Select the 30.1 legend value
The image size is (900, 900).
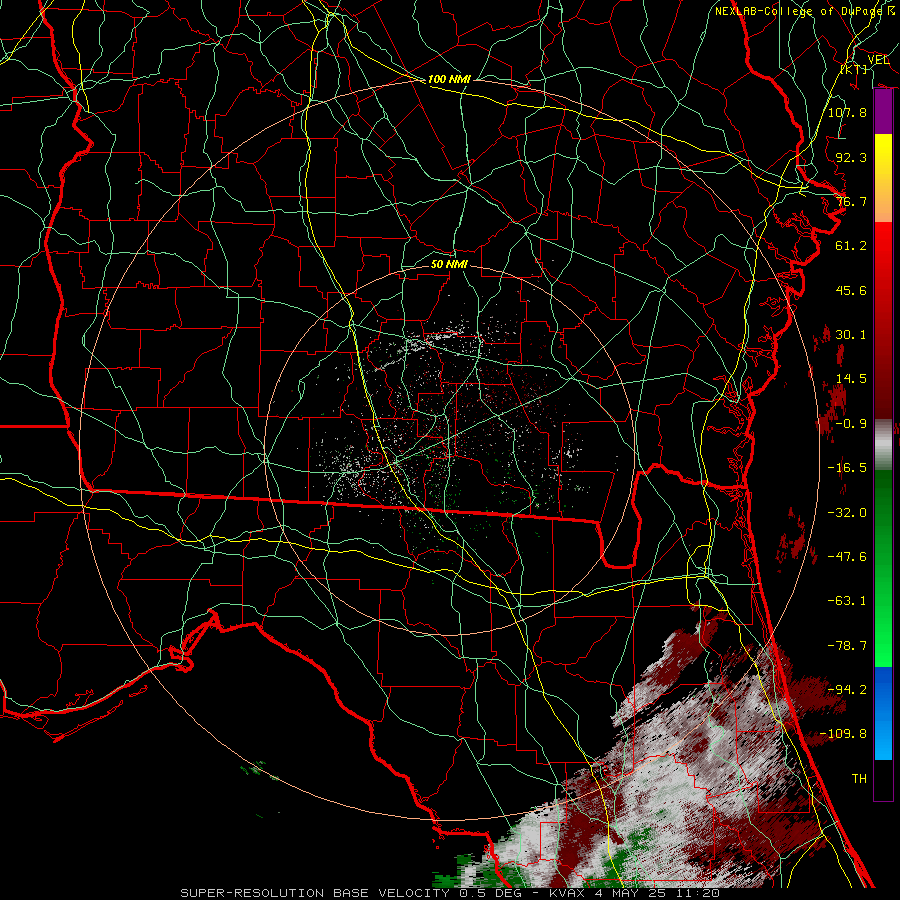851,335
